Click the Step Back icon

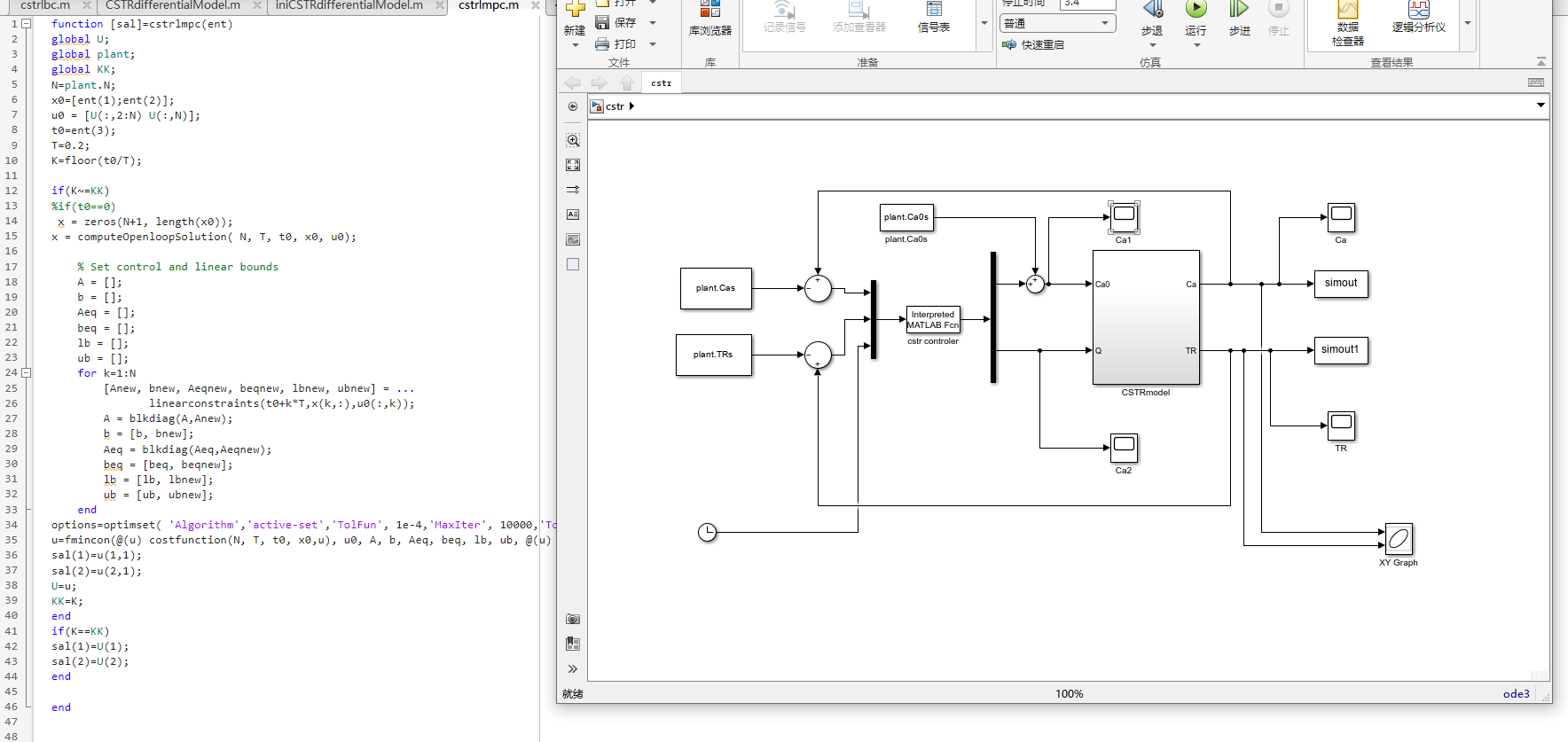point(1152,11)
